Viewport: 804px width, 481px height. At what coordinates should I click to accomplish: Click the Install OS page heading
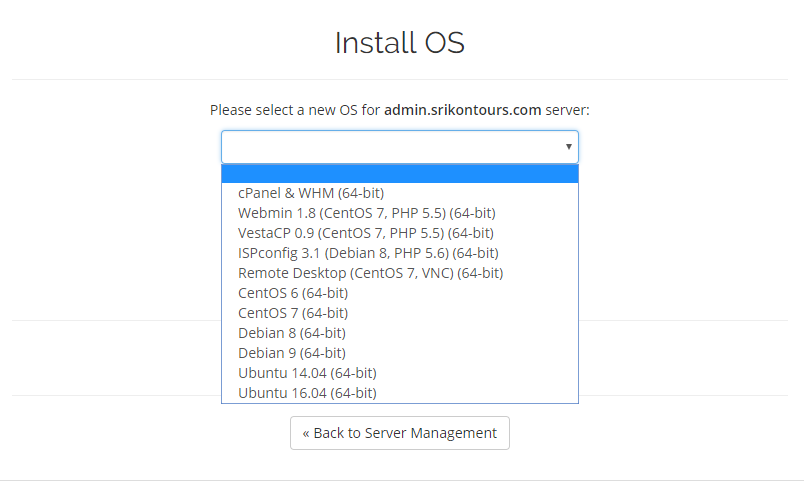400,43
